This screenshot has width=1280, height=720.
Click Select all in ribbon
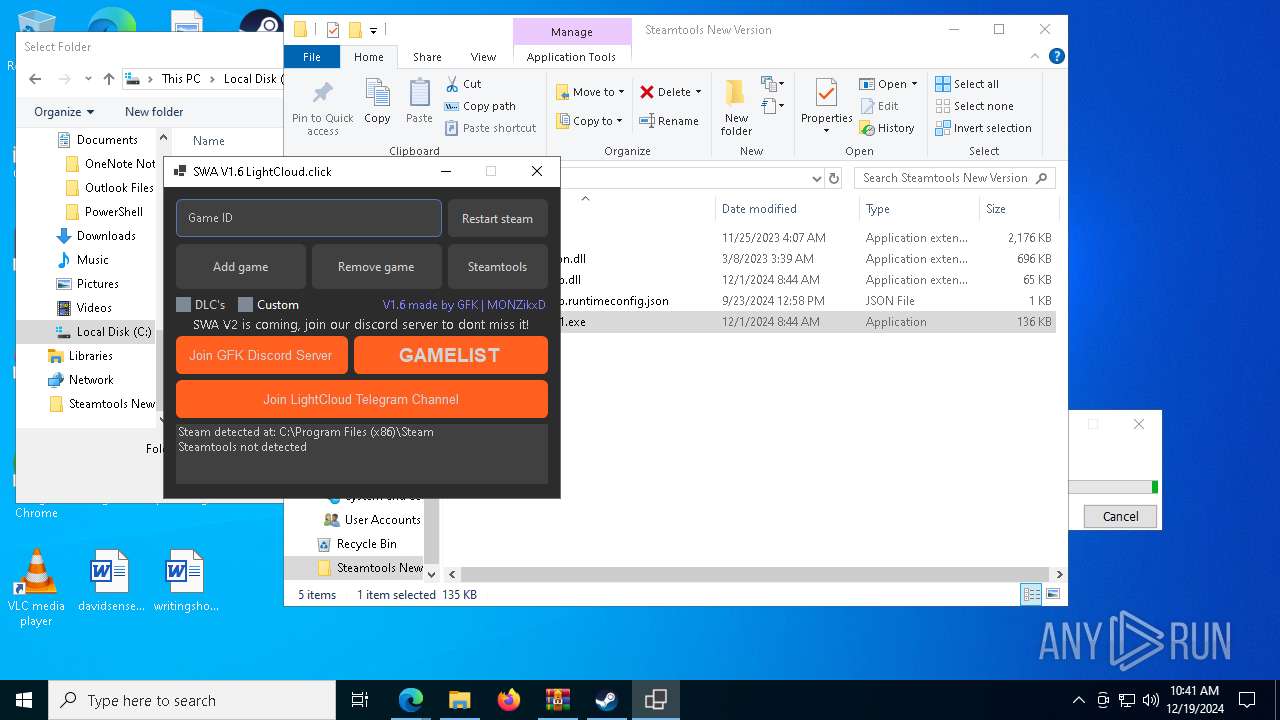(x=967, y=84)
